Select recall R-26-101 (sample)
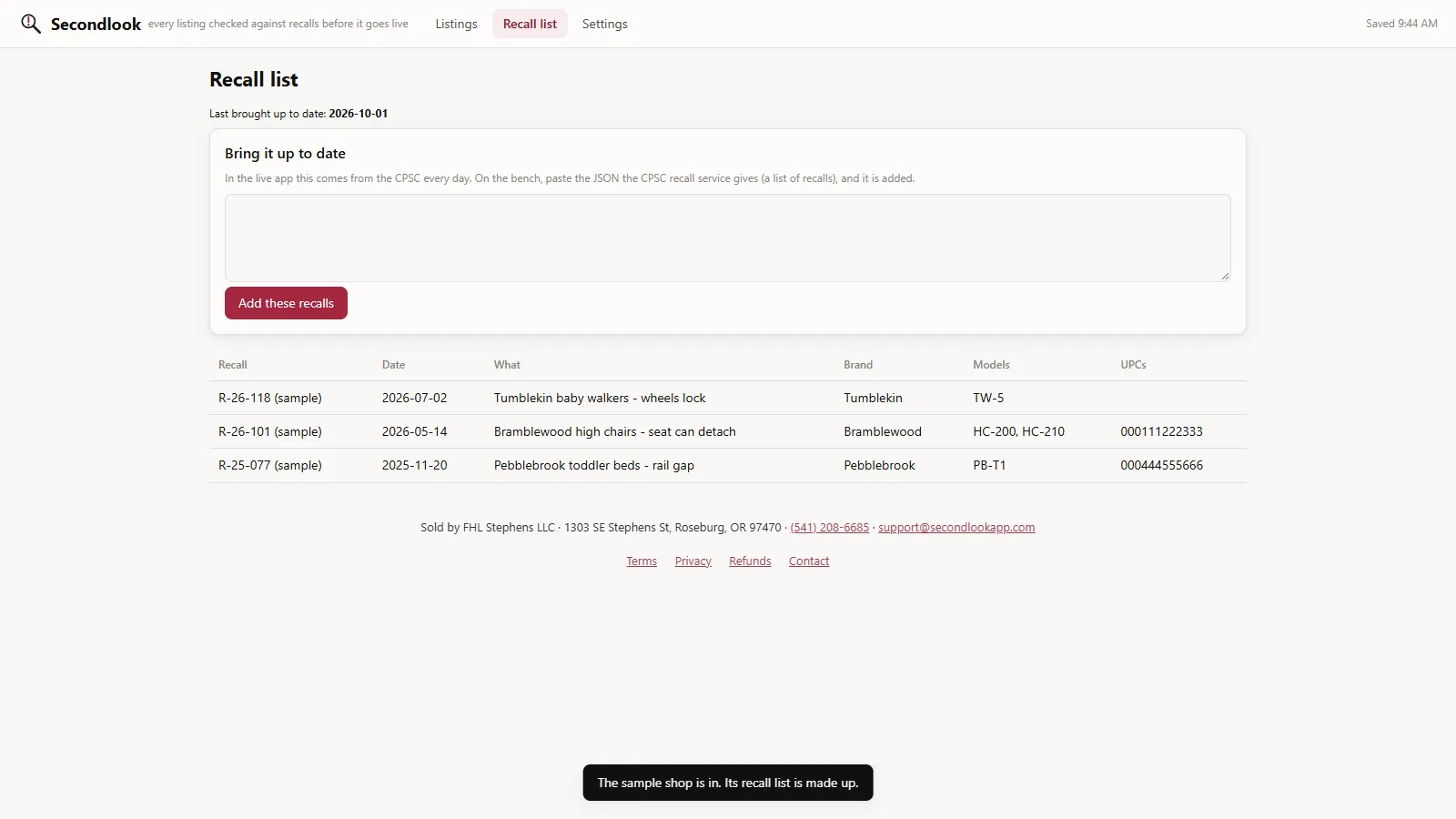This screenshot has height=819, width=1456. (x=270, y=431)
